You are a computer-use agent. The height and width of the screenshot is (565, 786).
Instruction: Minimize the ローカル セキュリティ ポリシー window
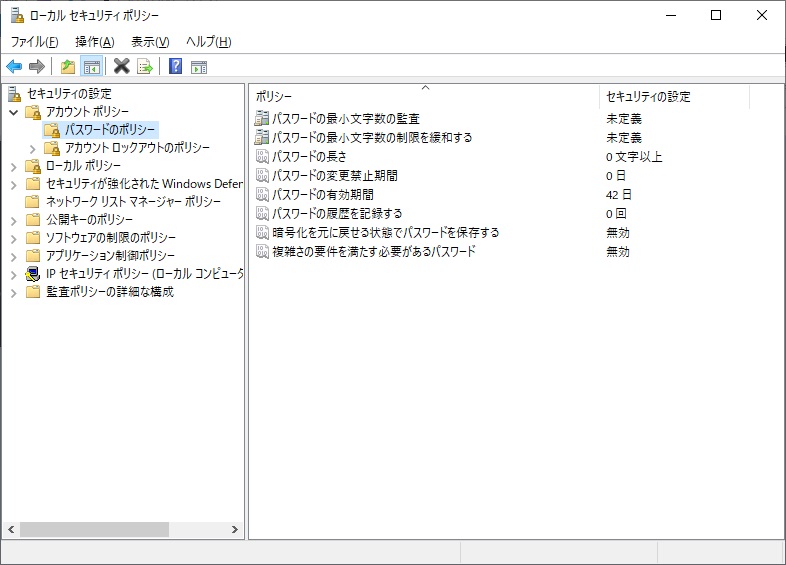671,16
